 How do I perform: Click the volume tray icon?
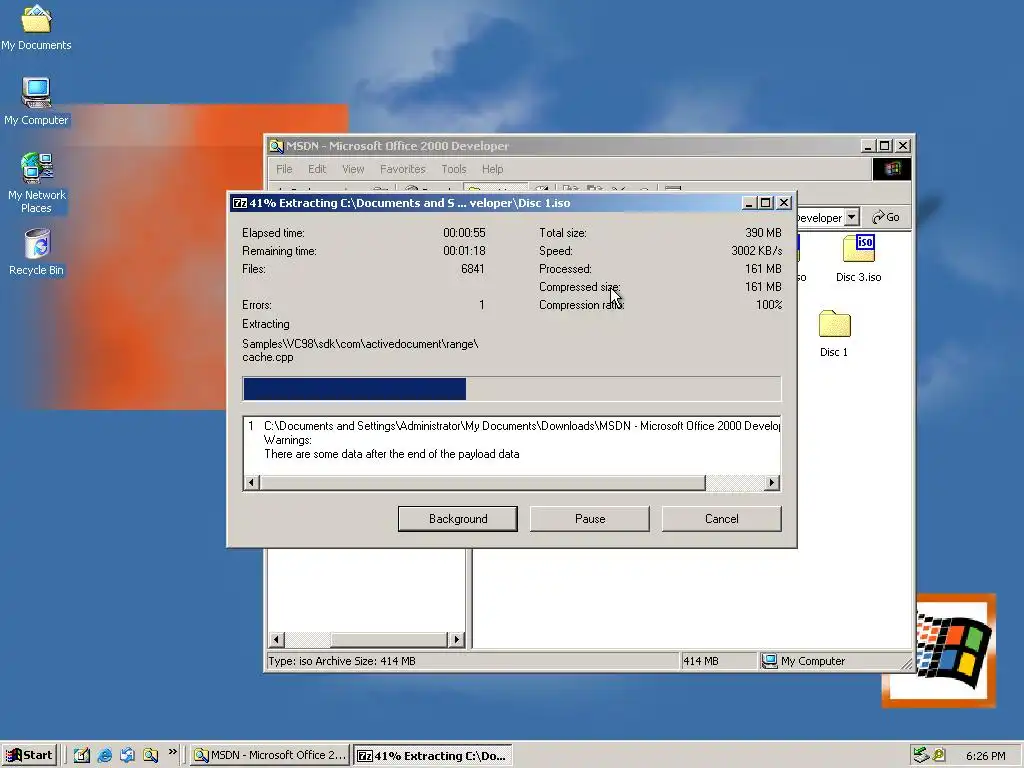[939, 755]
